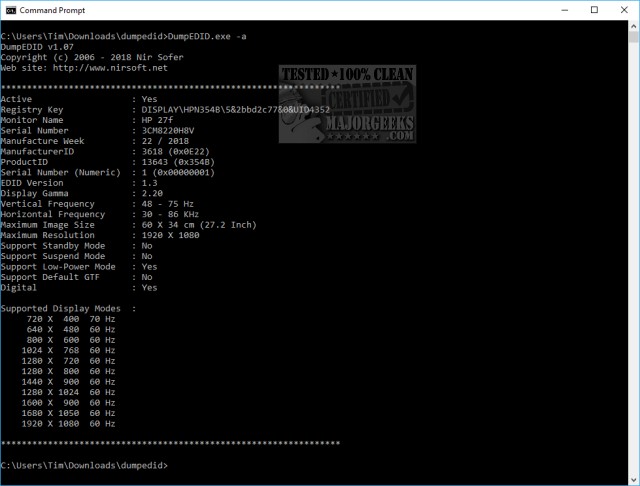Viewport: 640px width, 486px height.
Task: Click the '1280 X 800 60 Hz' mode
Action: pos(69,371)
